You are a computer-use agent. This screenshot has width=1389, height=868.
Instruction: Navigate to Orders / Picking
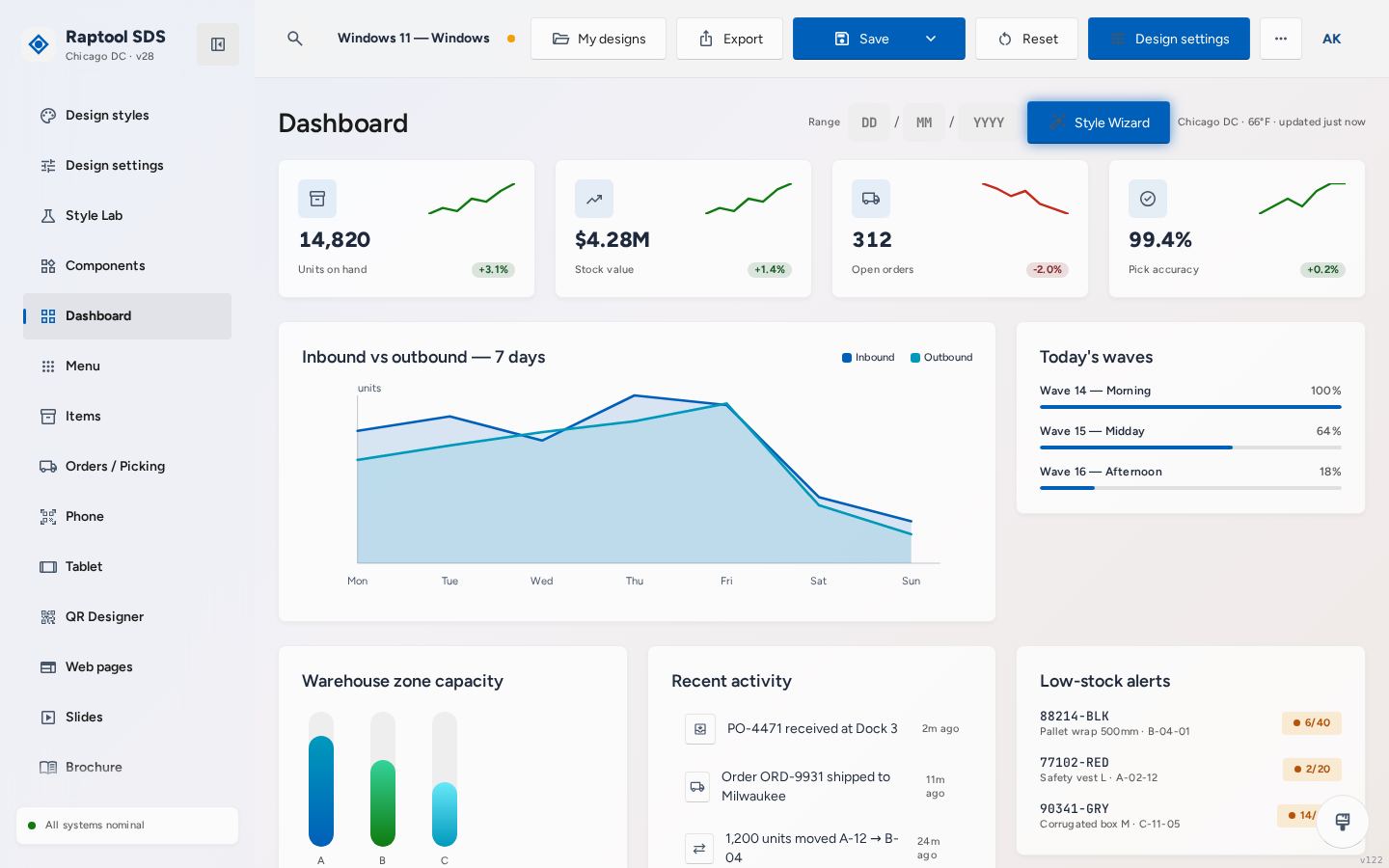tap(127, 467)
